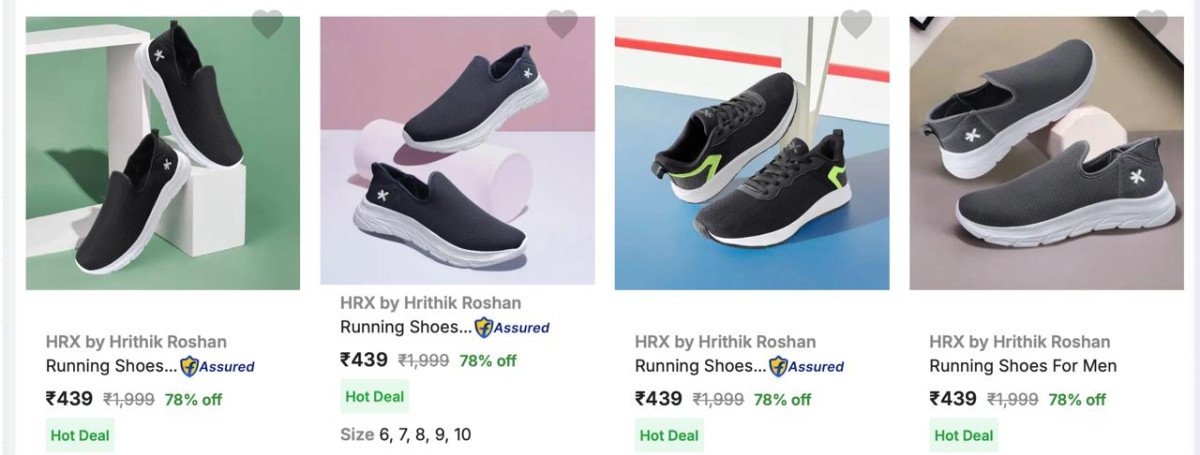Viewport: 1200px width, 455px height.
Task: Open the navy slip-on shoes image on pink background
Action: (x=457, y=150)
